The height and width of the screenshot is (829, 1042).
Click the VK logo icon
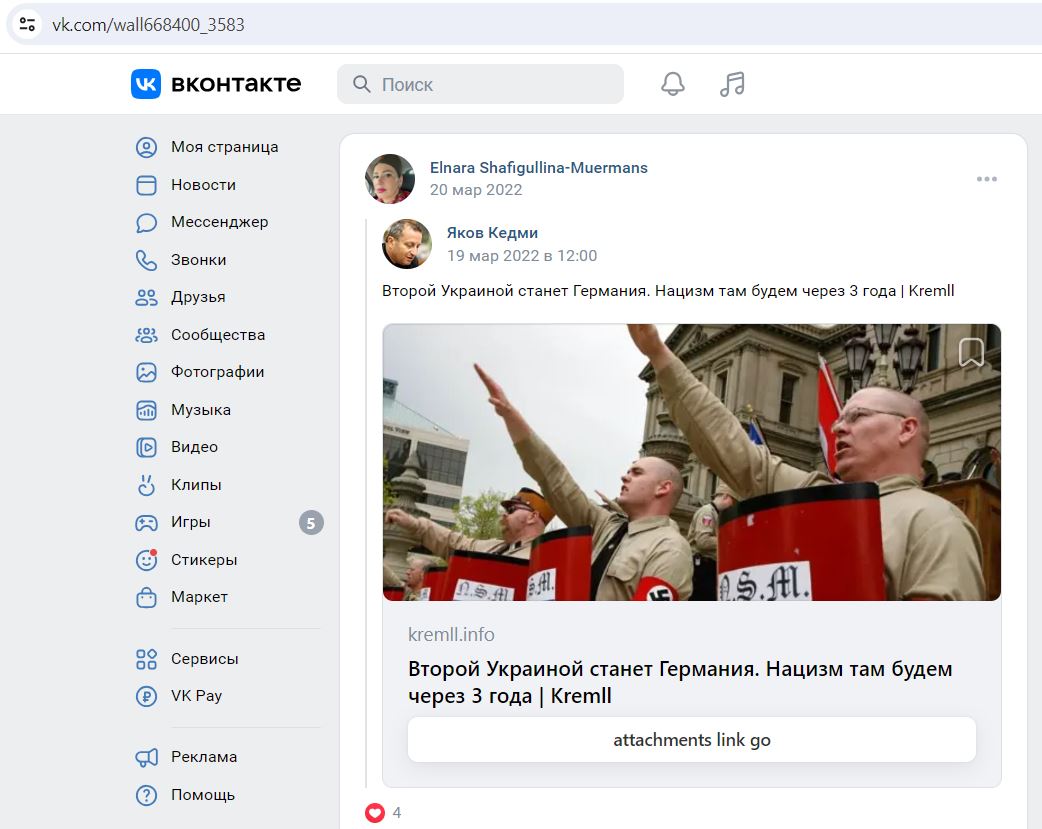pos(146,84)
